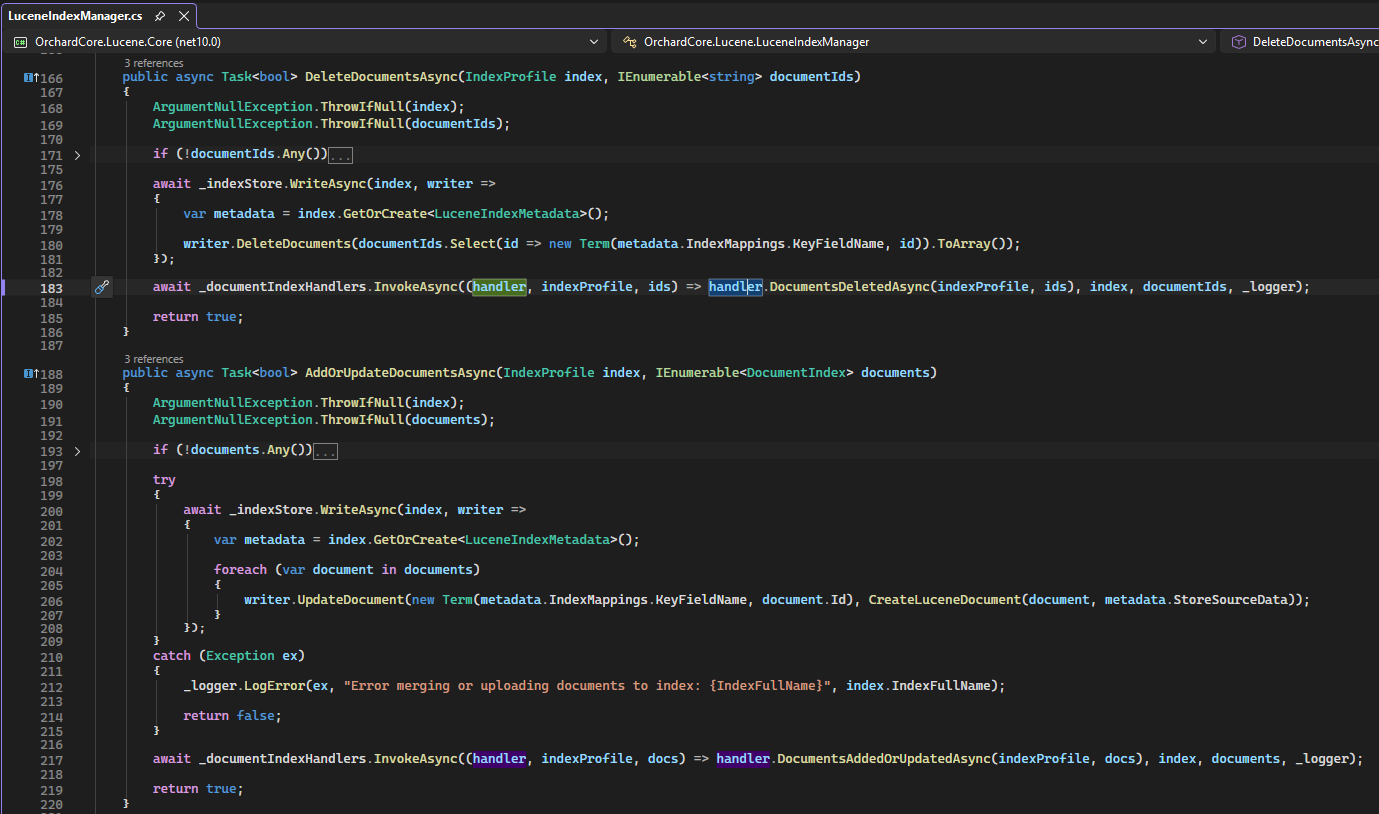1379x814 pixels.
Task: Close the LuceneIndexManager.cs tab
Action: coord(183,16)
